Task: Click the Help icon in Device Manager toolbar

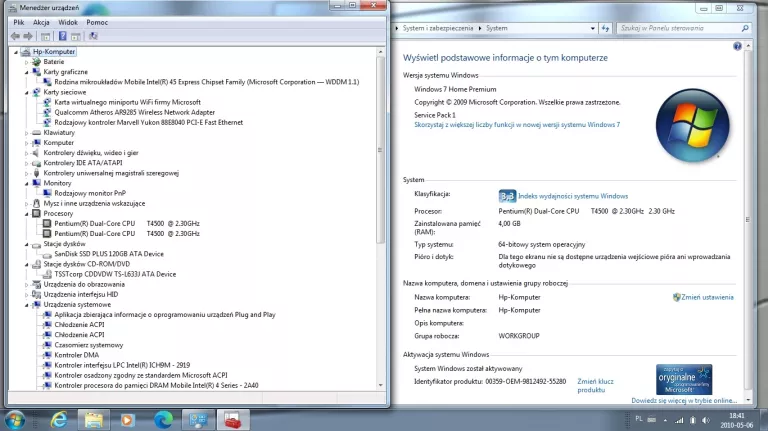Action: pyautogui.click(x=61, y=36)
